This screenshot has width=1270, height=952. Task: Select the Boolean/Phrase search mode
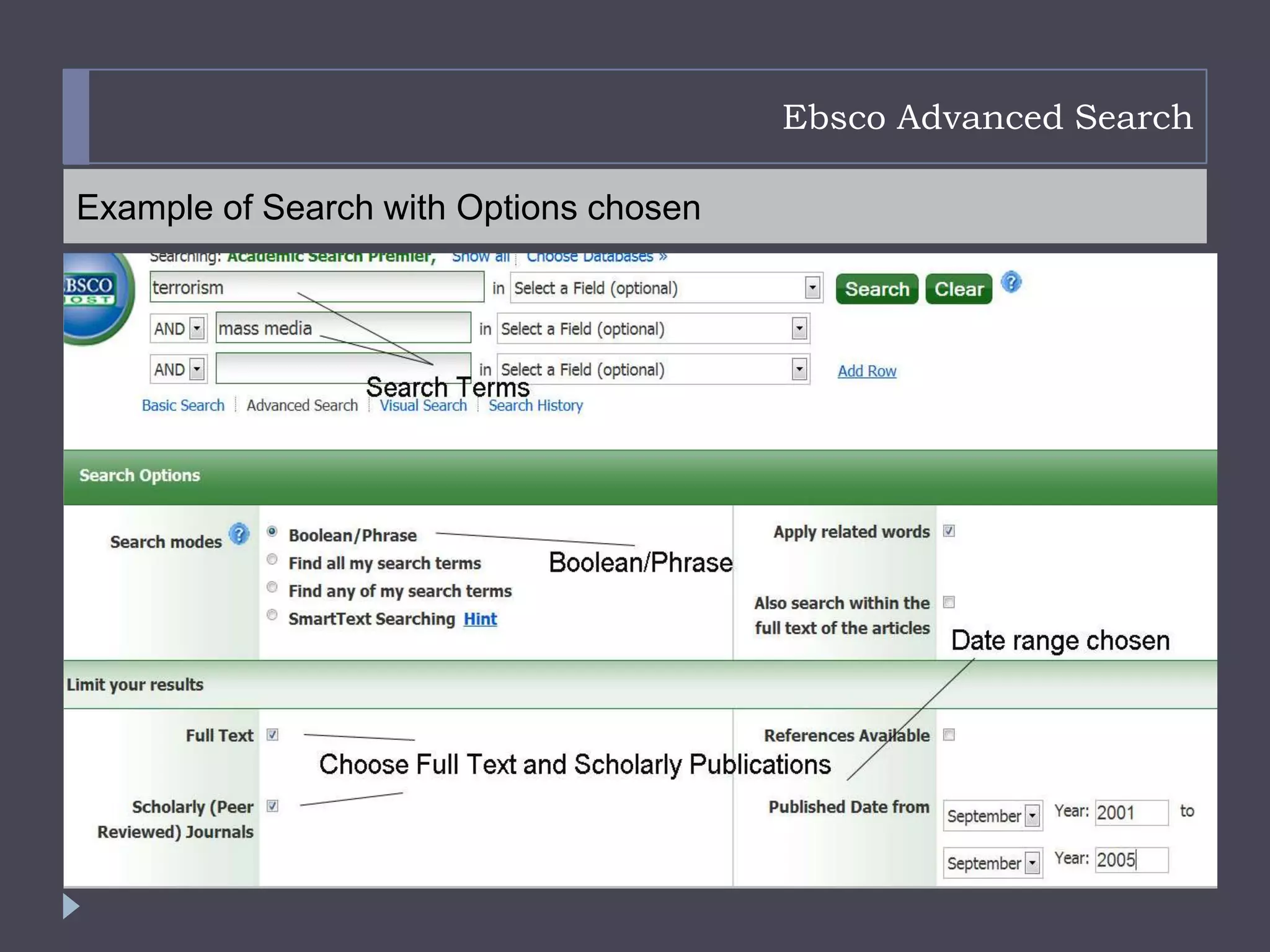pyautogui.click(x=272, y=532)
